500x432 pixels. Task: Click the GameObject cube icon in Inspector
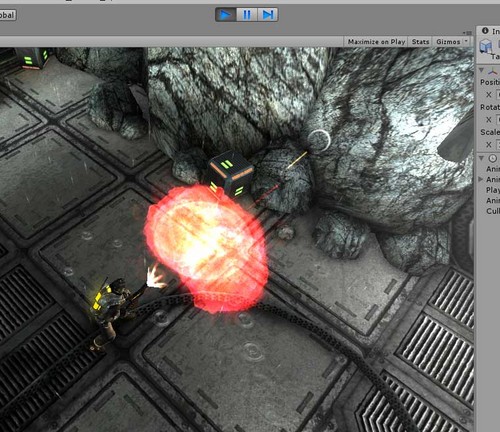point(486,46)
